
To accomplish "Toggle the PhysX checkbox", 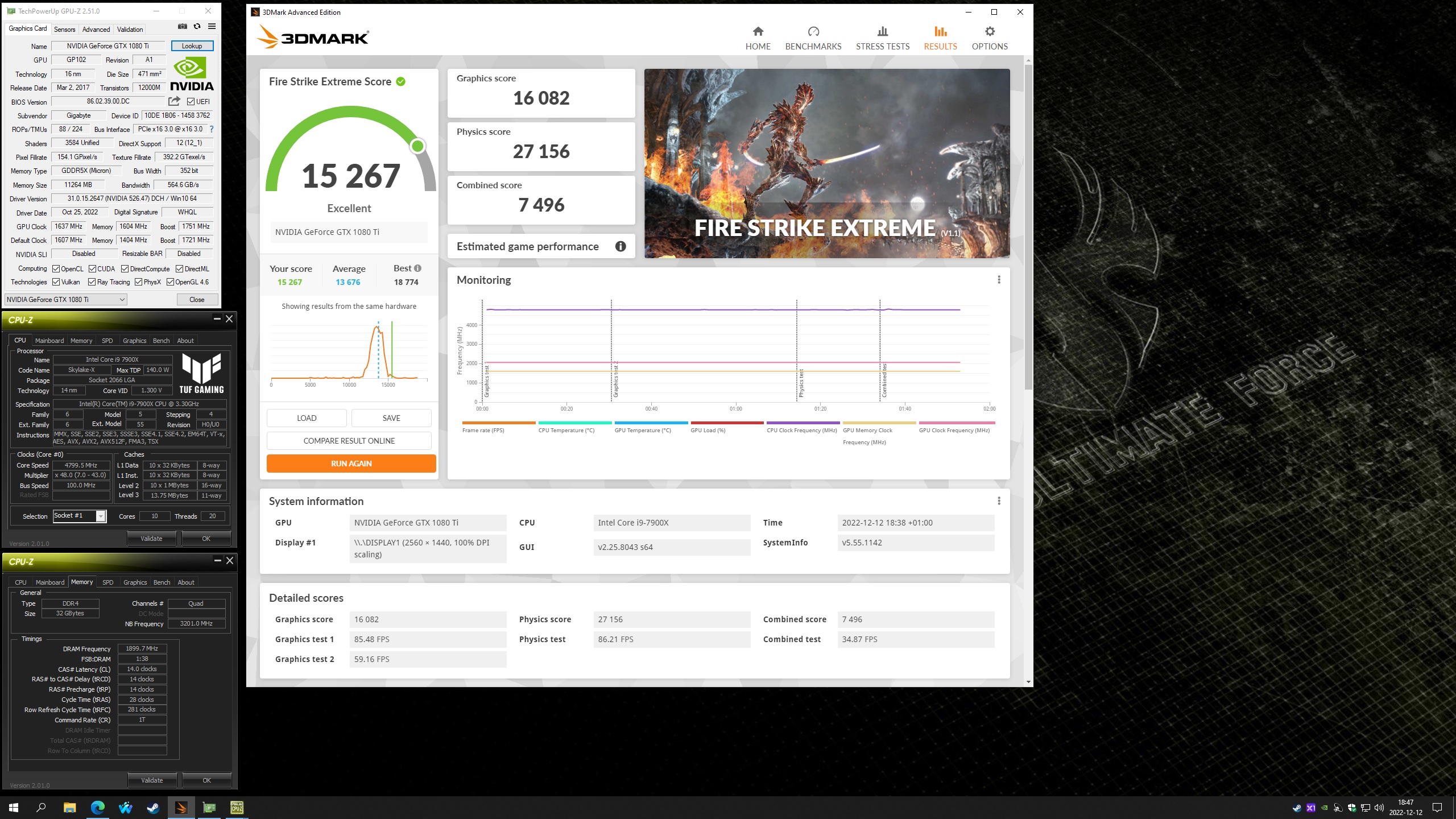I will tap(138, 282).
